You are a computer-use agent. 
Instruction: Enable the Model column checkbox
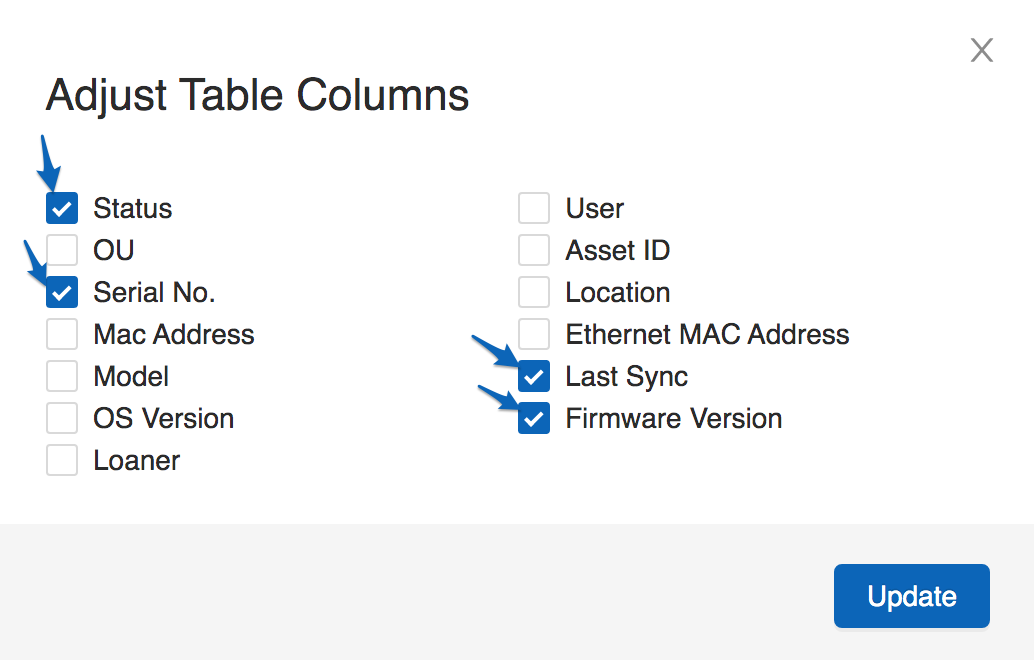62,377
